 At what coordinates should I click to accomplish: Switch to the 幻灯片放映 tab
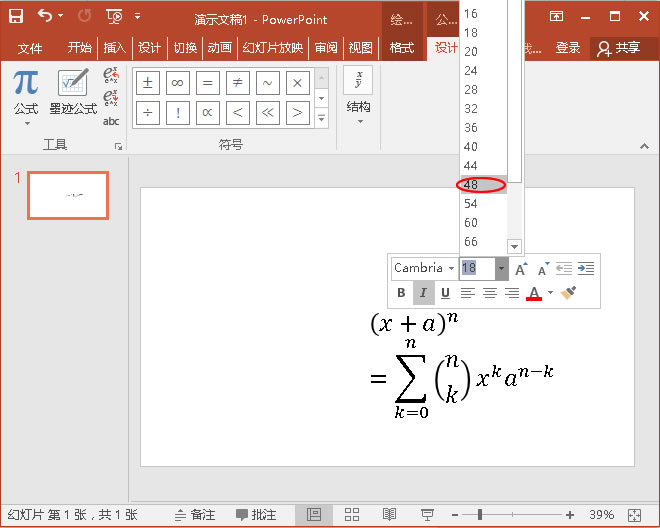tap(272, 48)
